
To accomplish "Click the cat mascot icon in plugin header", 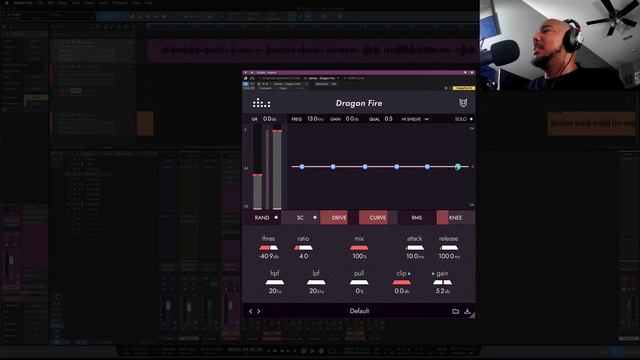I will (463, 103).
